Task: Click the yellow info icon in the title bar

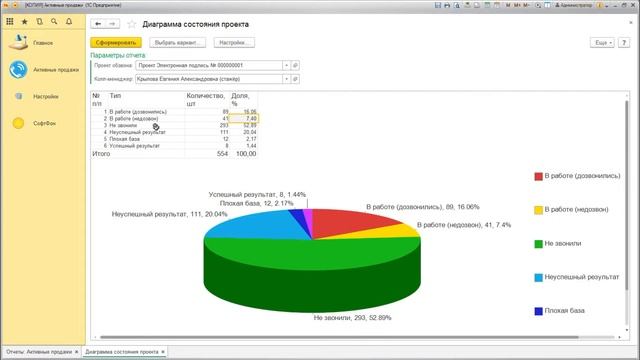Action: tap(600, 5)
